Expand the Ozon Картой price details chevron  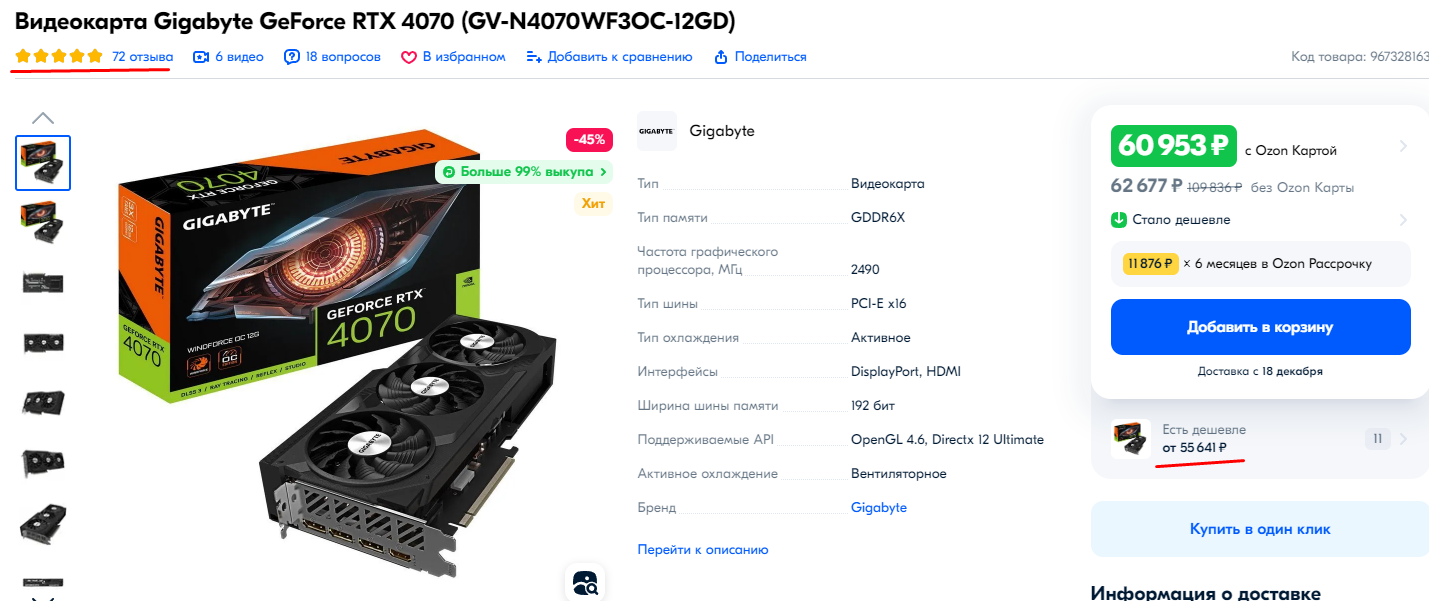(x=1402, y=146)
